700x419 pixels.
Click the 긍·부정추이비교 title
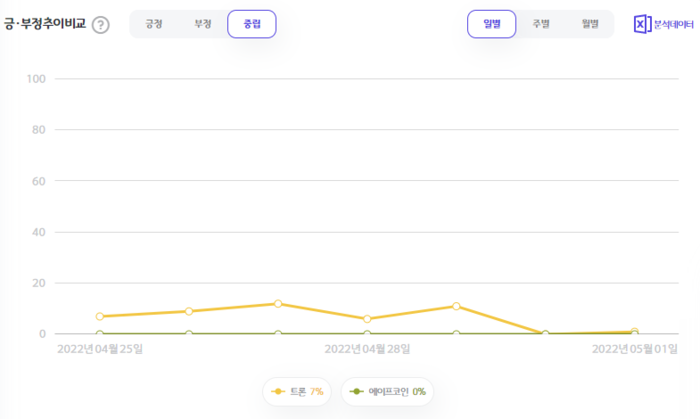pyautogui.click(x=44, y=24)
